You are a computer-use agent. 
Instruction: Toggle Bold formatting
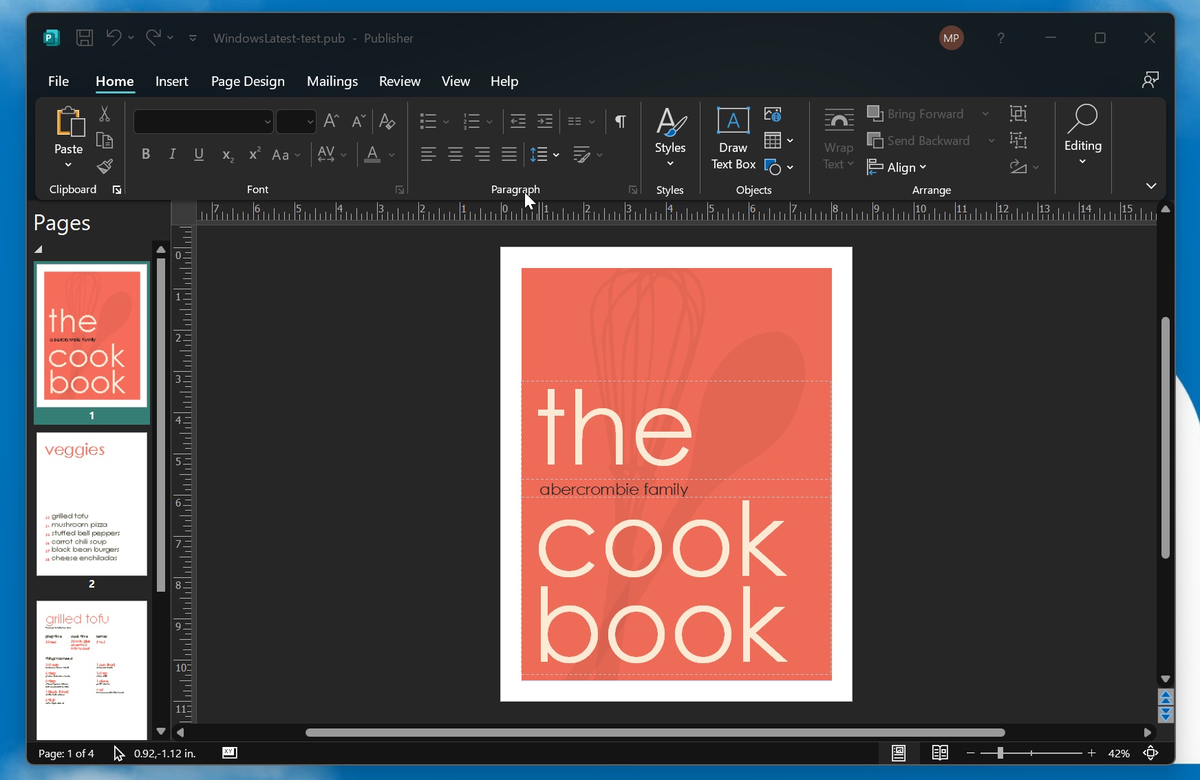[146, 154]
